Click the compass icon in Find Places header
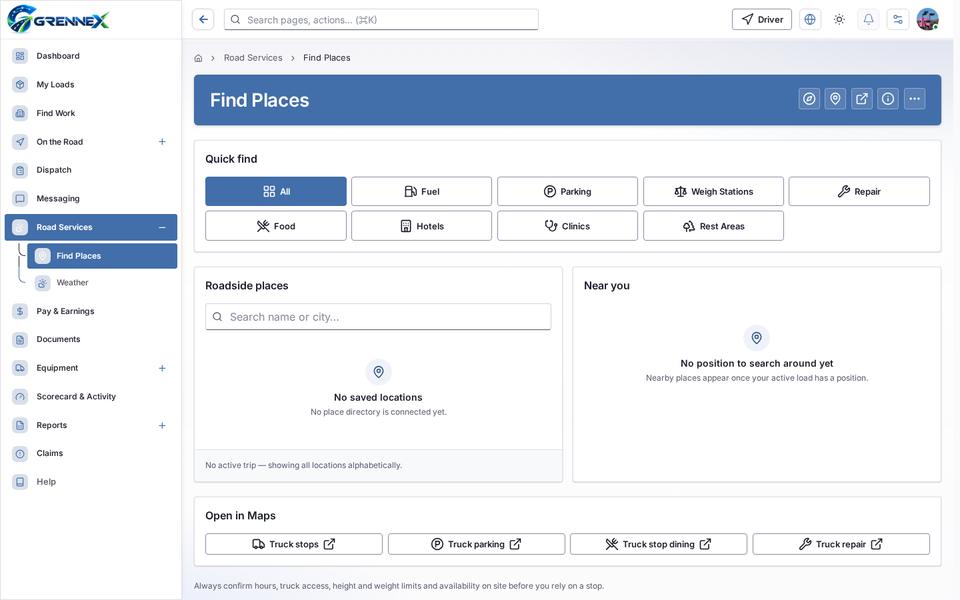Viewport: 960px width, 600px height. (x=809, y=99)
